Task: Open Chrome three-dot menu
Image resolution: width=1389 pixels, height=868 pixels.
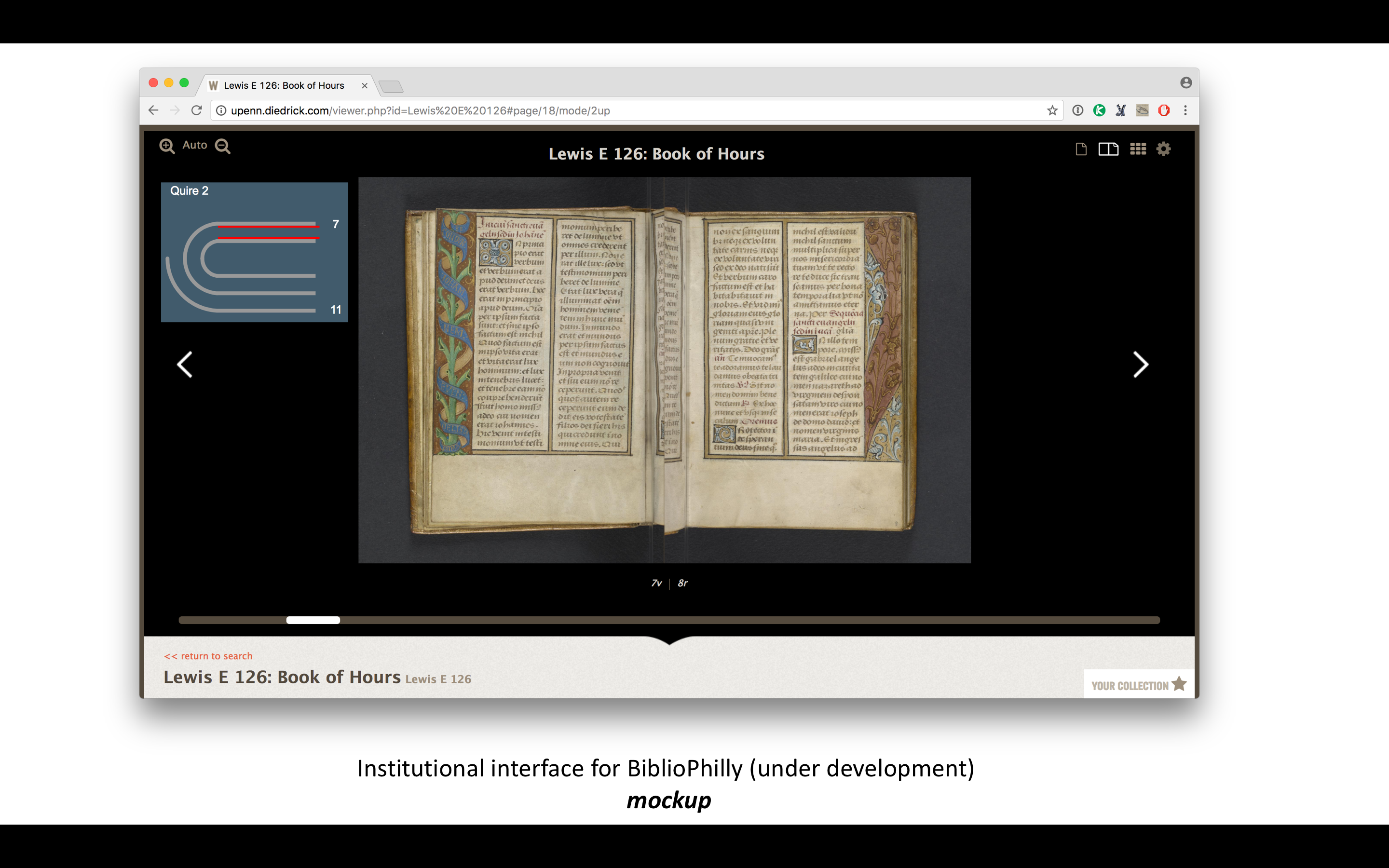Action: coord(1185,110)
